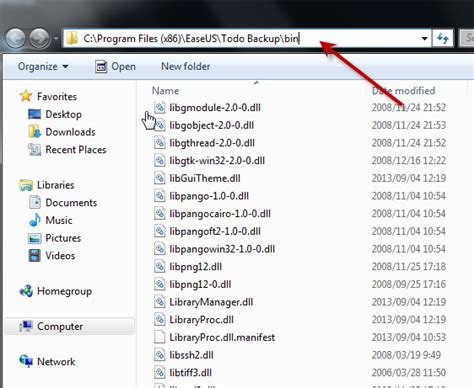This screenshot has width=474, height=388.
Task: Select the Music library icon
Action: coord(35,220)
